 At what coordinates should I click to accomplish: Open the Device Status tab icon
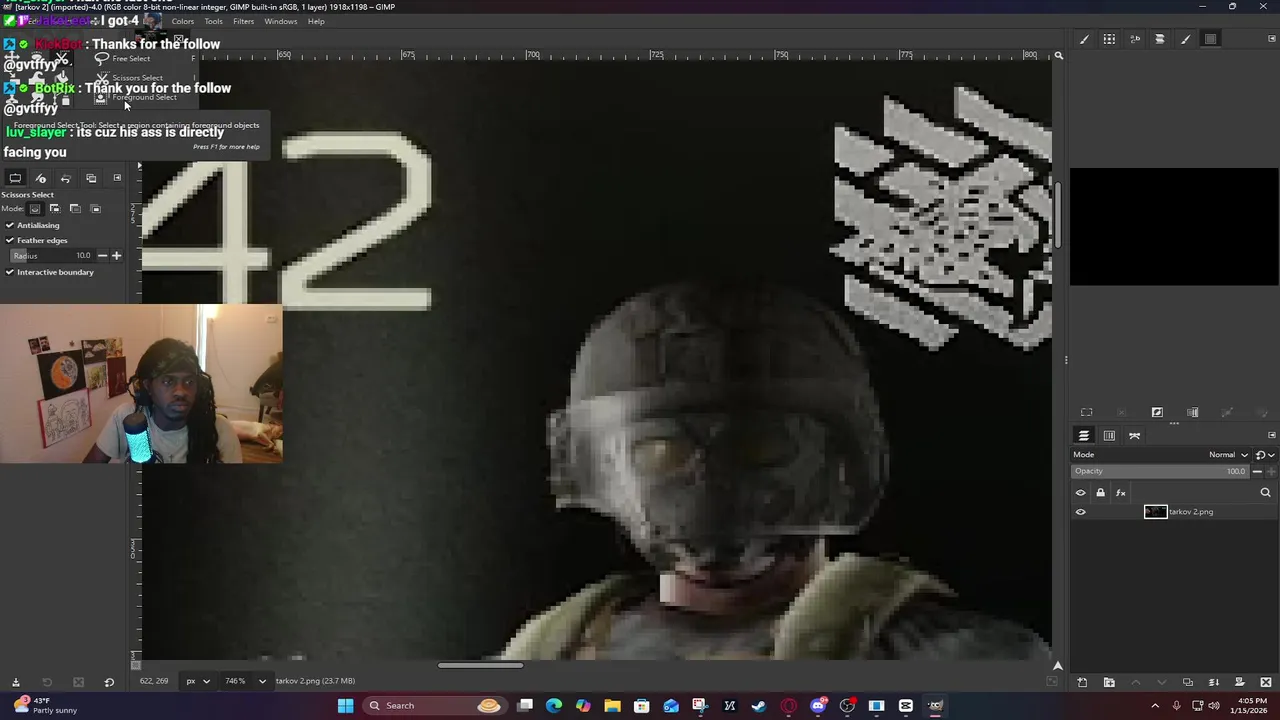tap(41, 178)
